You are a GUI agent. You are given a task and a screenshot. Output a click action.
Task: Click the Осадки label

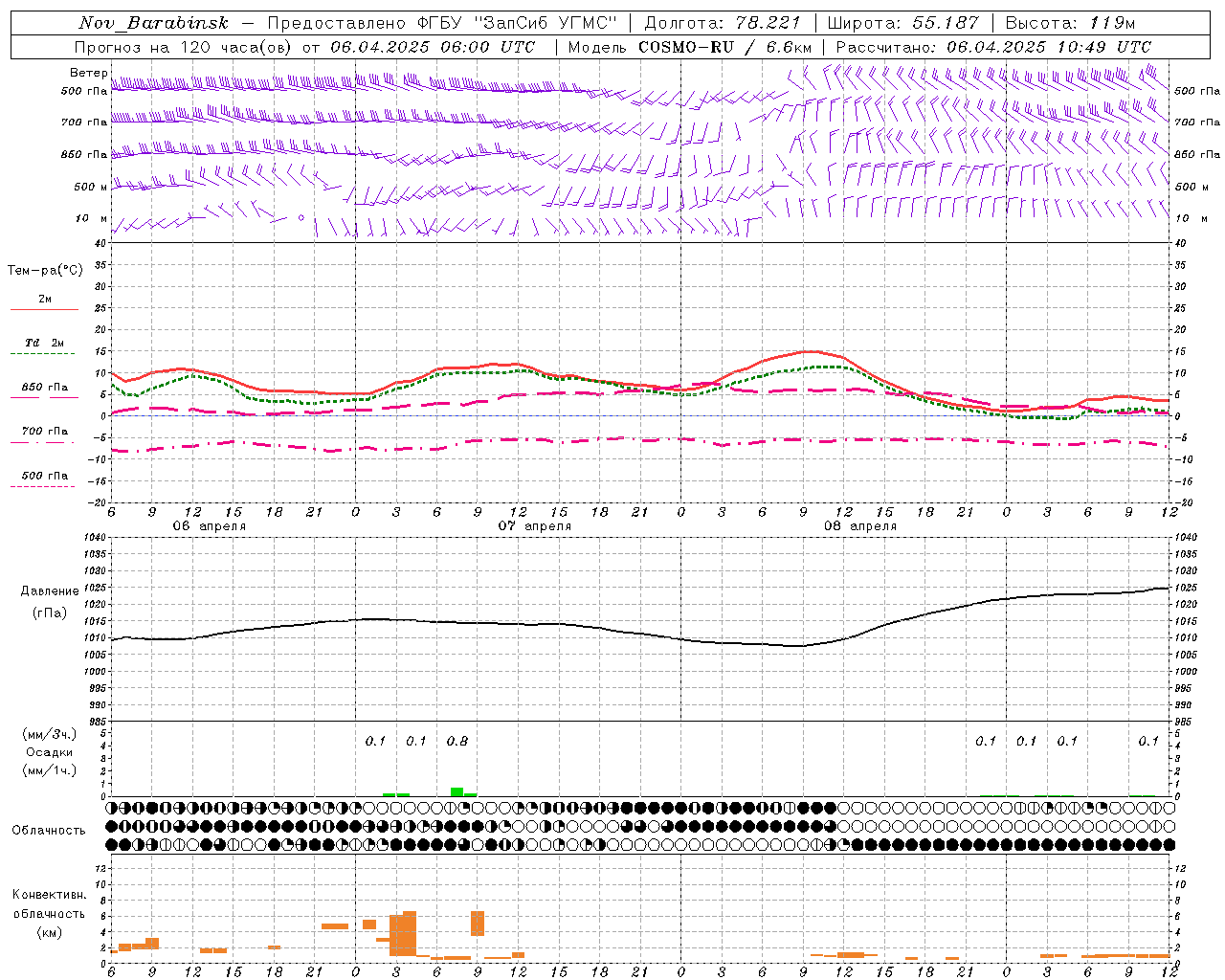click(50, 752)
